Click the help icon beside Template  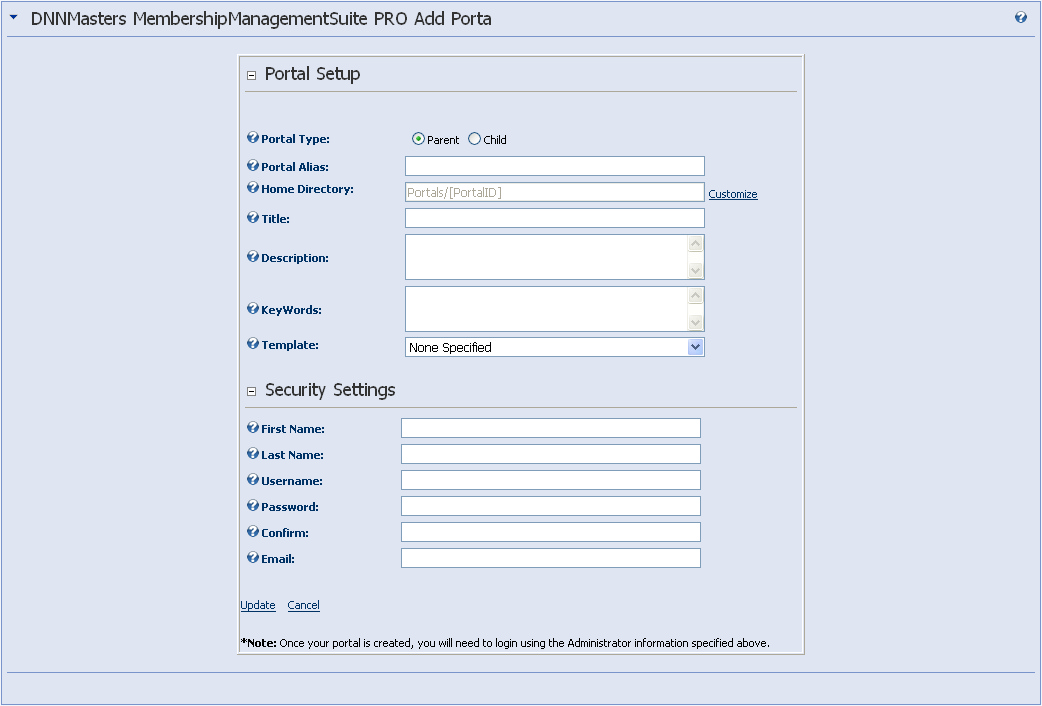252,344
